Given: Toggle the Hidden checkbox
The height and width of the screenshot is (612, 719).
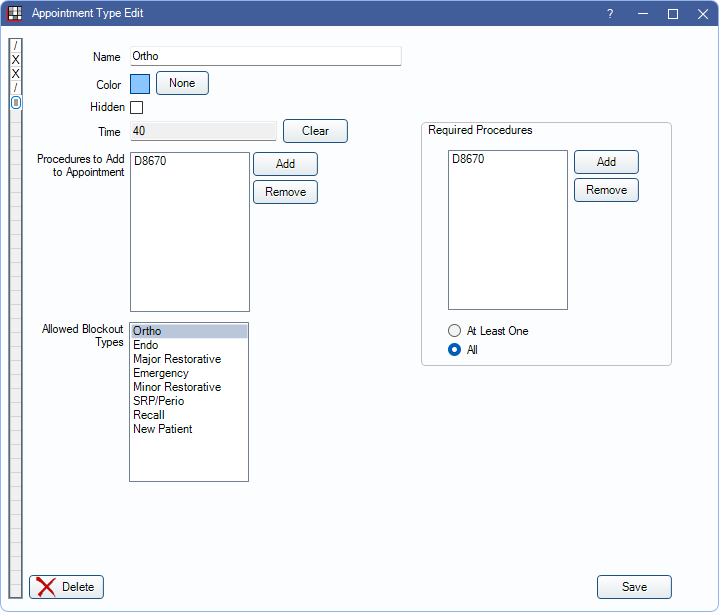Looking at the screenshot, I should coord(137,108).
